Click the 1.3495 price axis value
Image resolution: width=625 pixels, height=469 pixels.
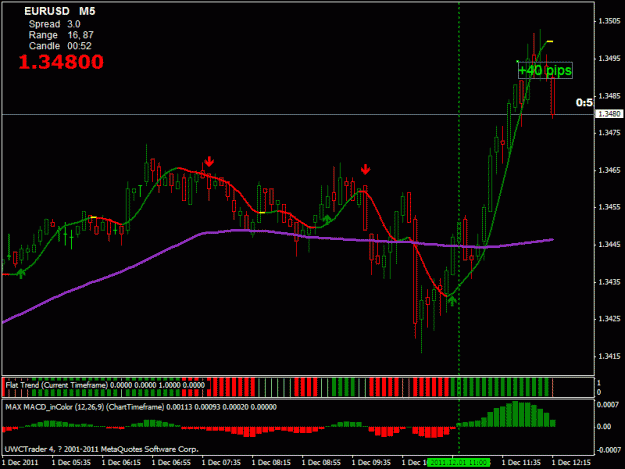pos(609,59)
